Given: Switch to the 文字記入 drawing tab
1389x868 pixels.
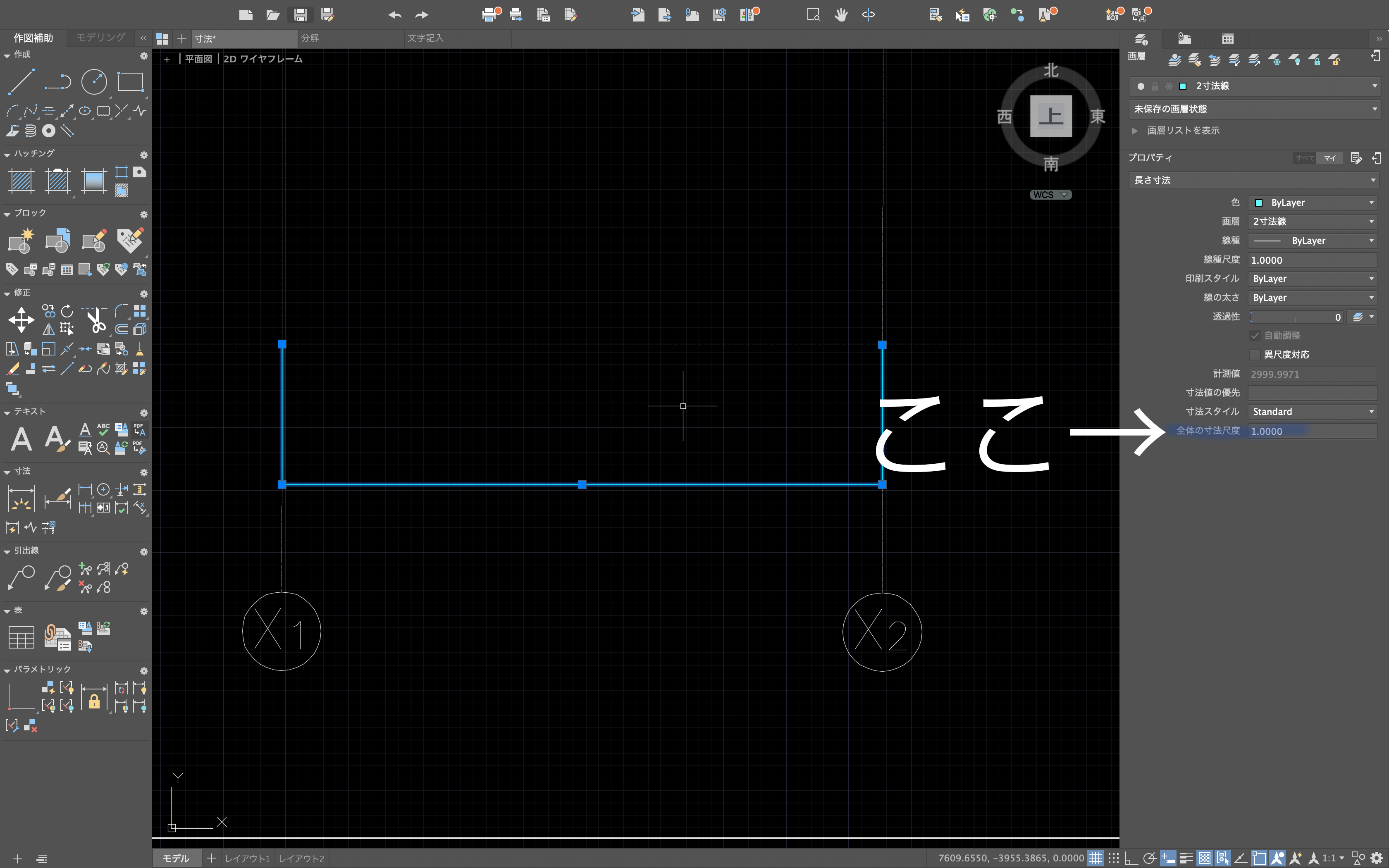Looking at the screenshot, I should 457,38.
